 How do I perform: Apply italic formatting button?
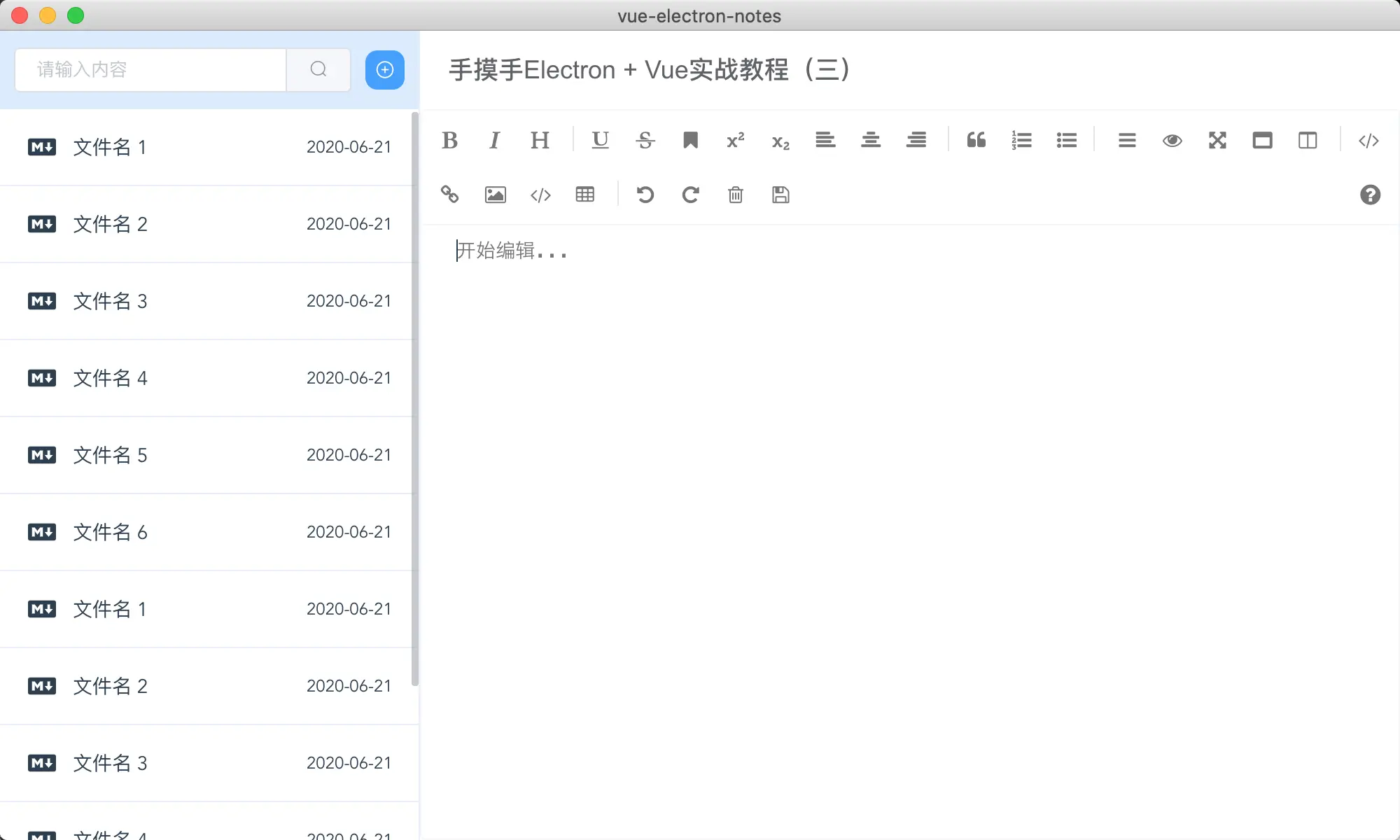(494, 141)
